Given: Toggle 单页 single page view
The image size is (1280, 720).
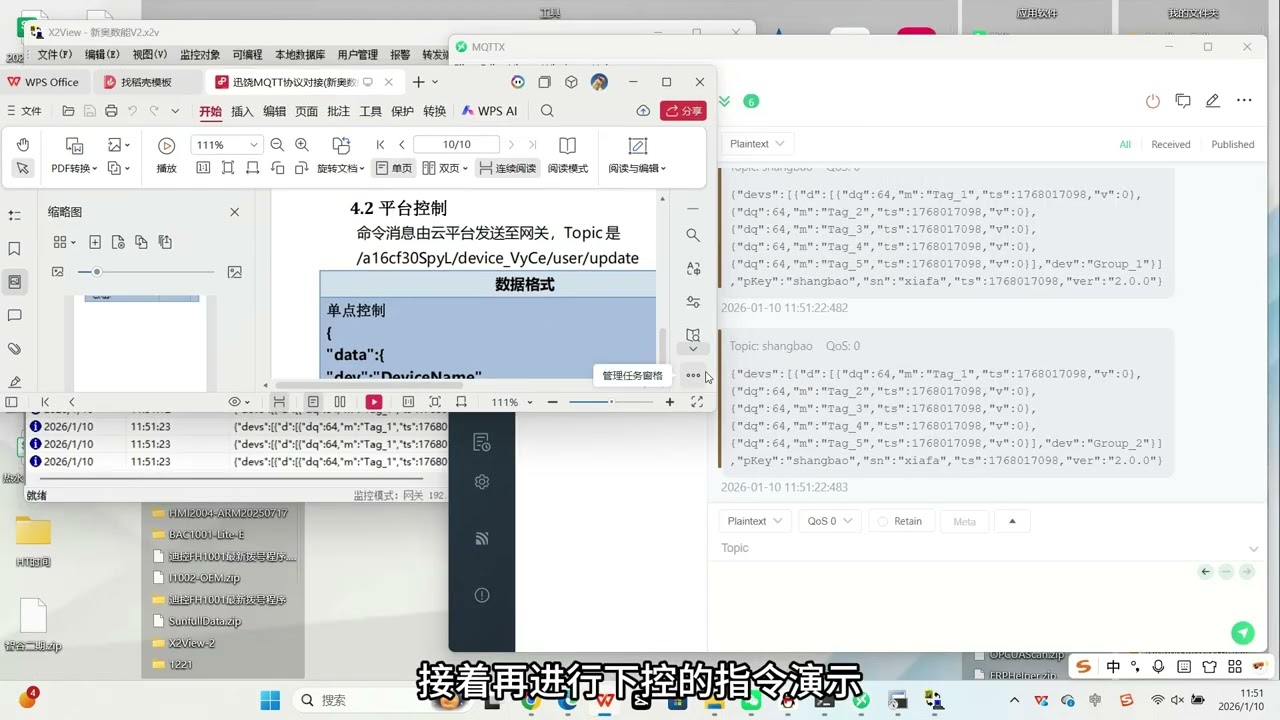Looking at the screenshot, I should click(x=393, y=168).
